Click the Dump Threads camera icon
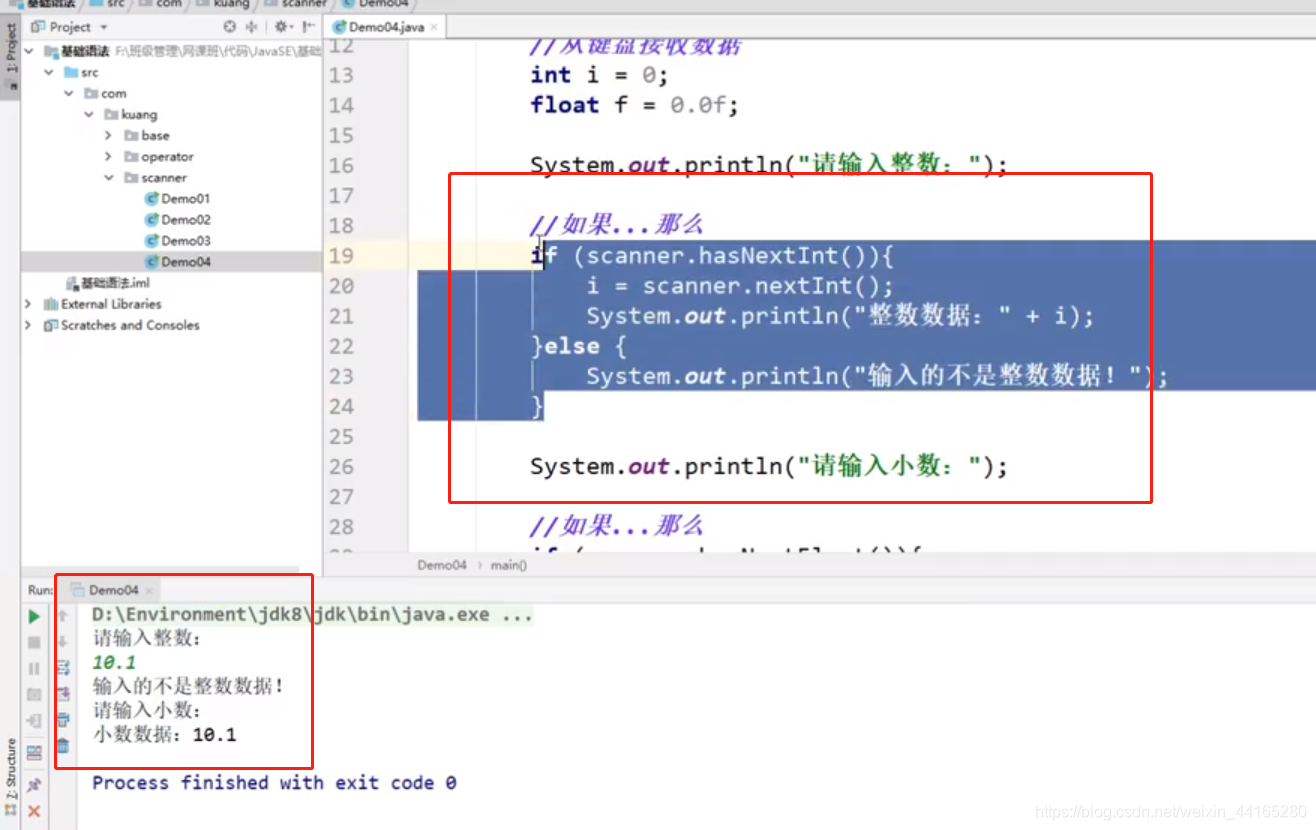This screenshot has height=830, width=1316. (34, 695)
